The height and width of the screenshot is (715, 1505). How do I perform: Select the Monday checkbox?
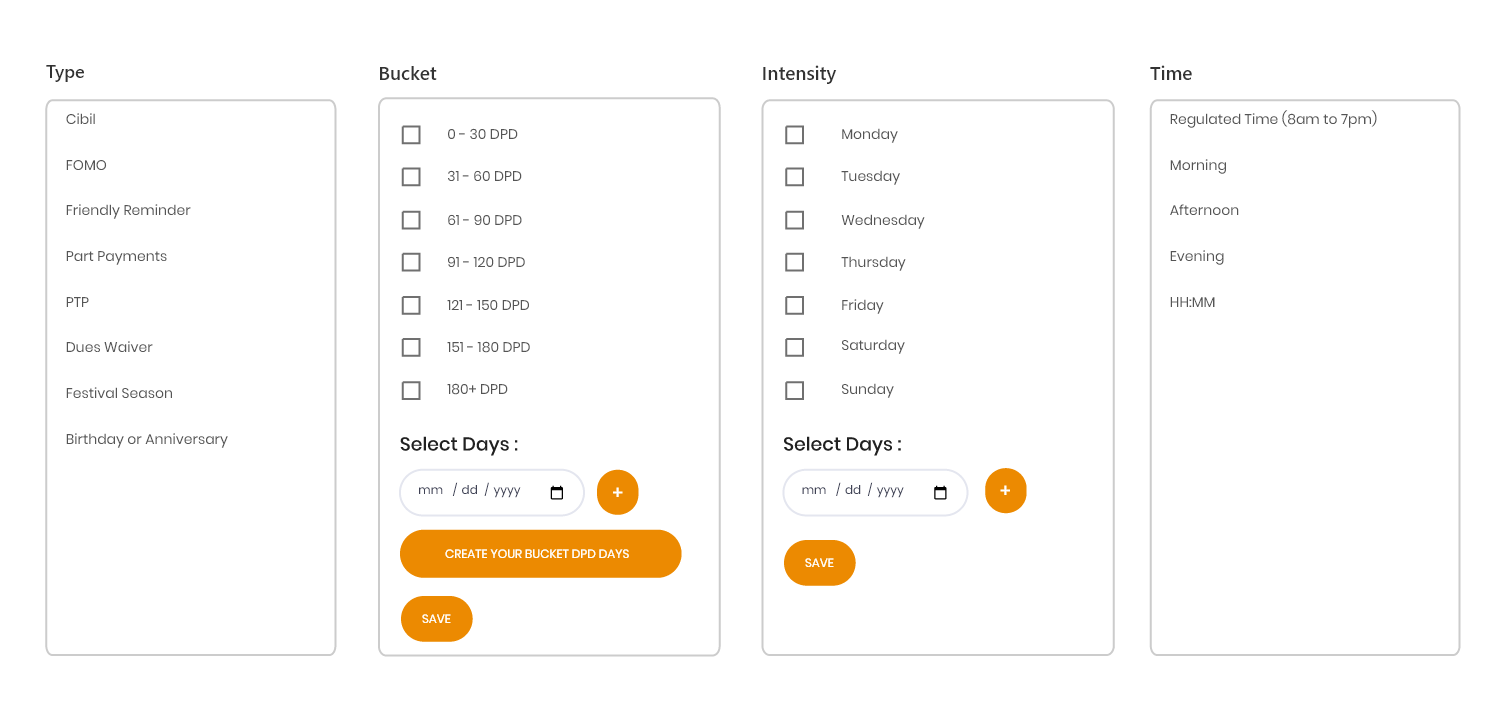click(794, 135)
